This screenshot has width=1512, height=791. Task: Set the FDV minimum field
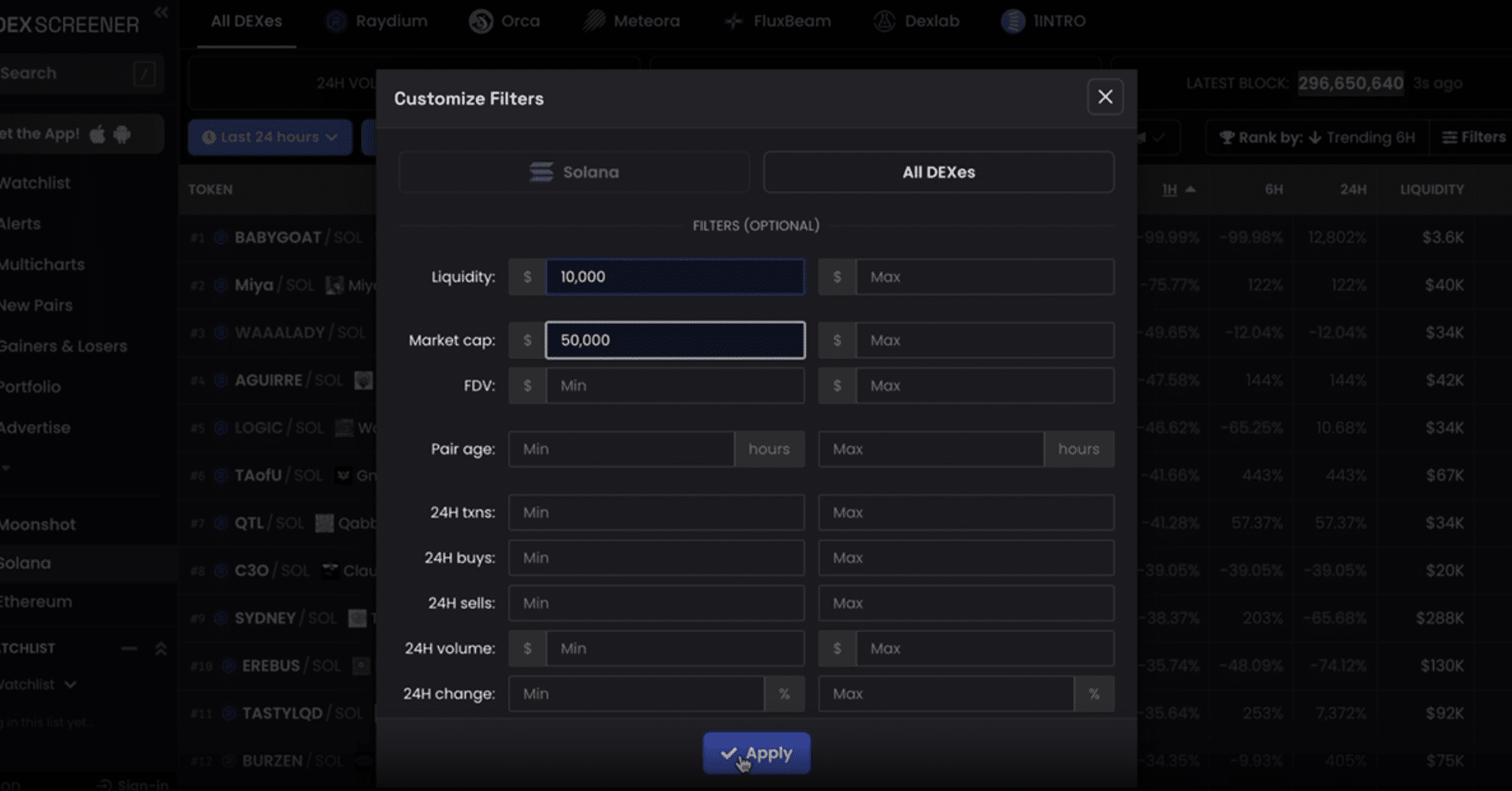click(675, 385)
